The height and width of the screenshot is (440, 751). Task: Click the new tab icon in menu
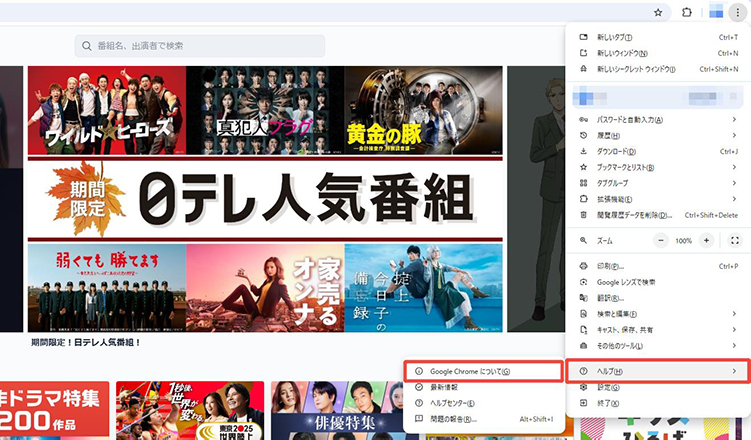(x=583, y=37)
